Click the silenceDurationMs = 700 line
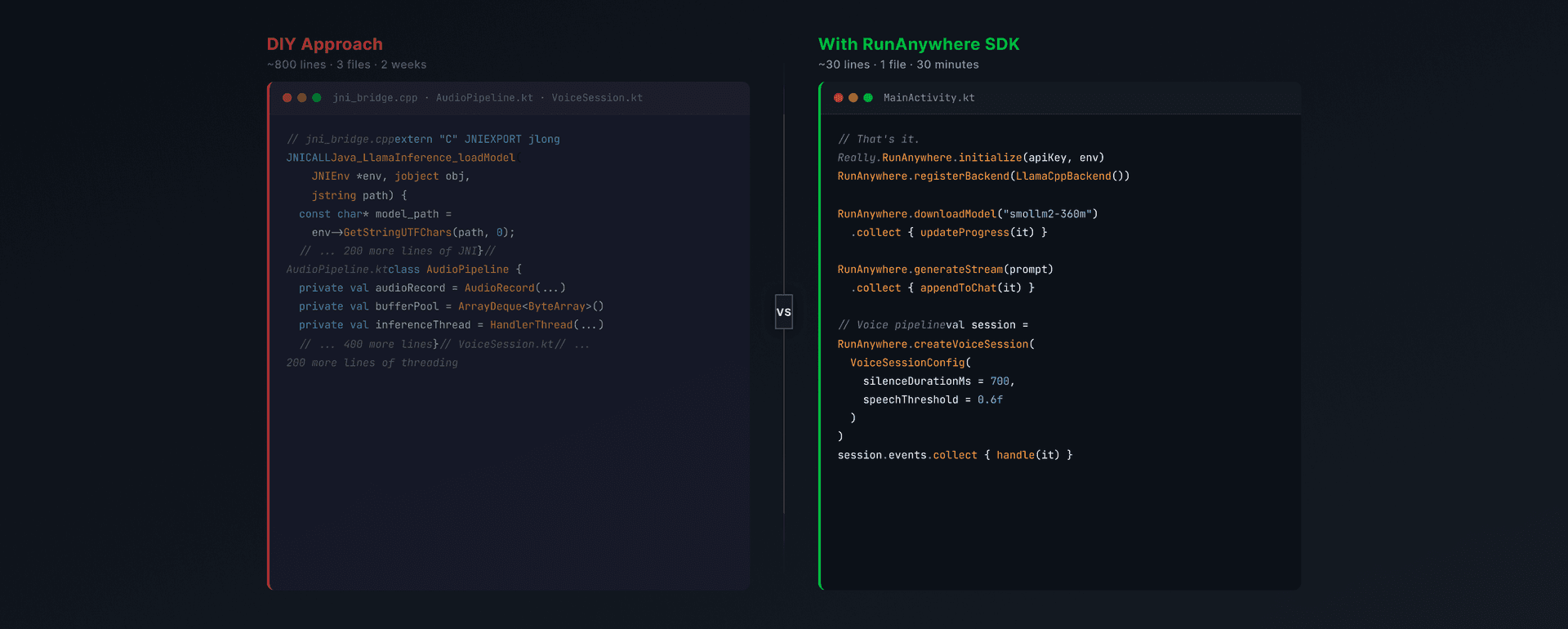Image resolution: width=1568 pixels, height=629 pixels. coord(939,381)
